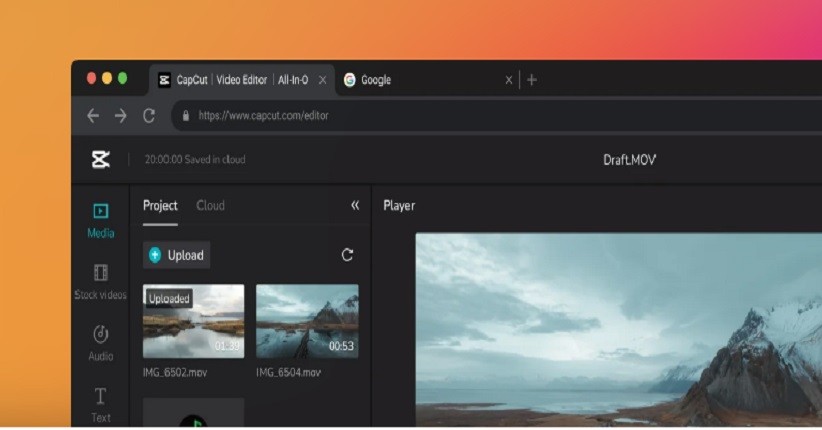Go back with browser back arrow

click(x=93, y=116)
